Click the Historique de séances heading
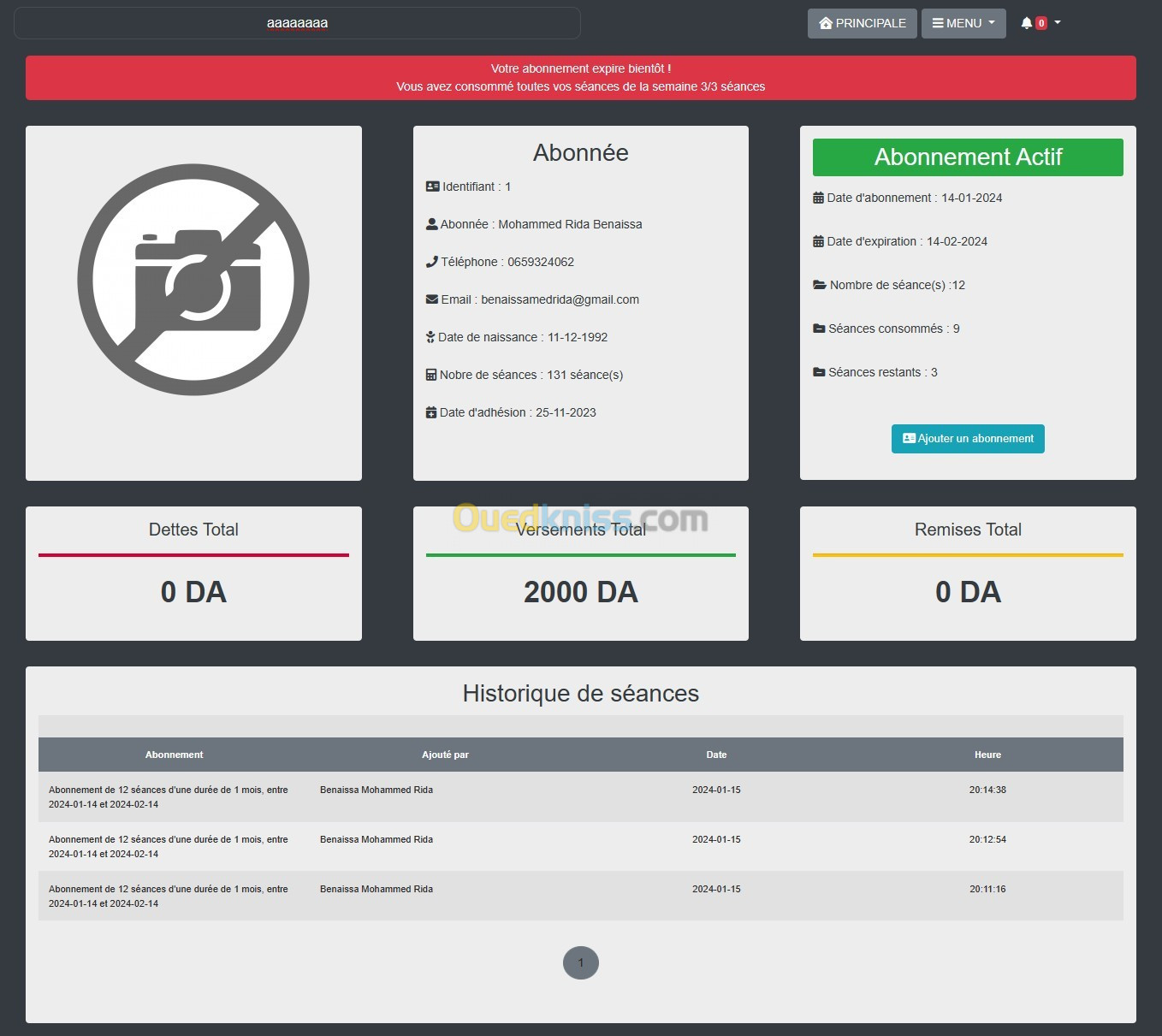This screenshot has width=1162, height=1036. [581, 693]
